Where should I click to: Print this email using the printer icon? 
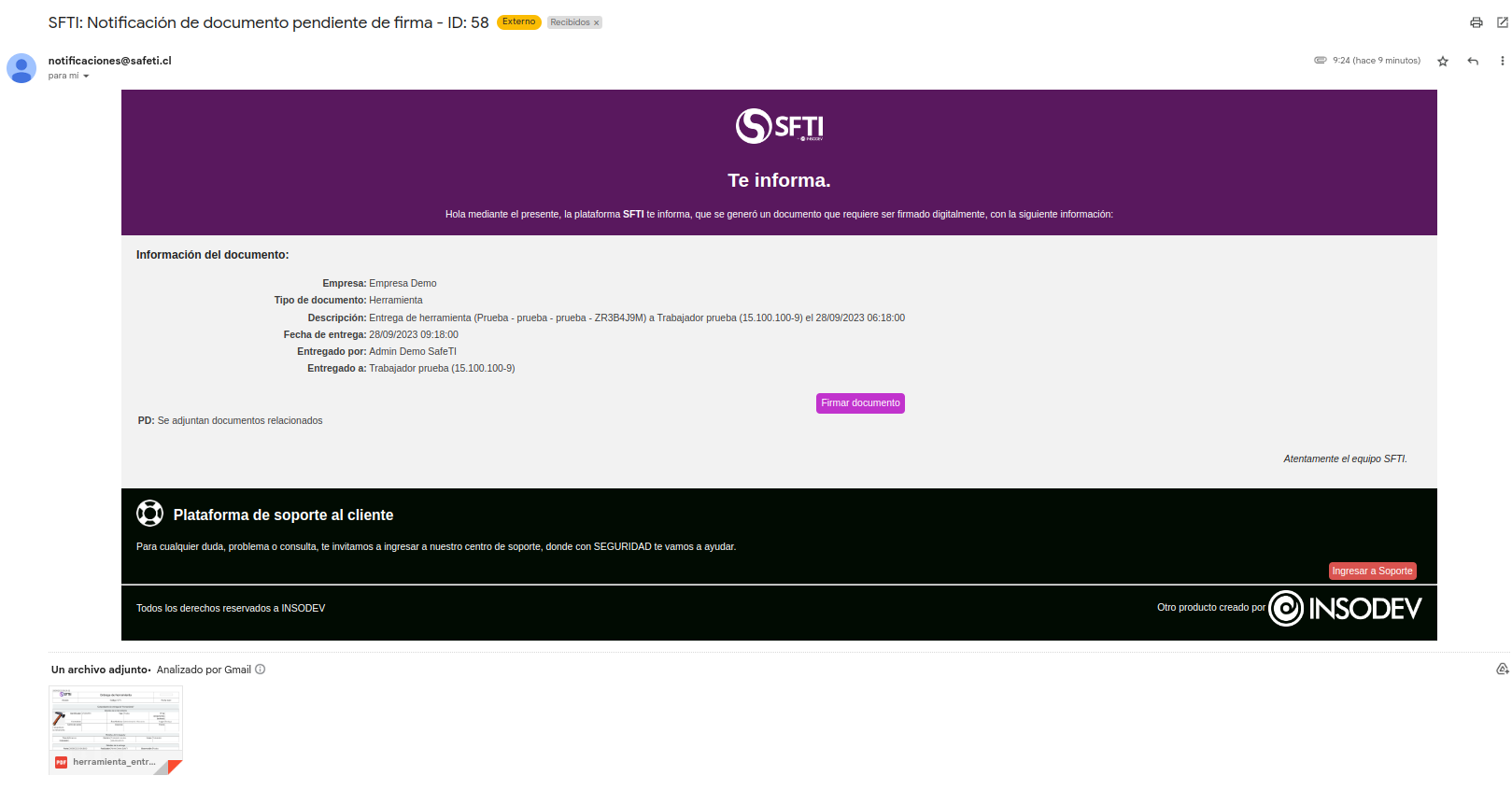[x=1477, y=22]
